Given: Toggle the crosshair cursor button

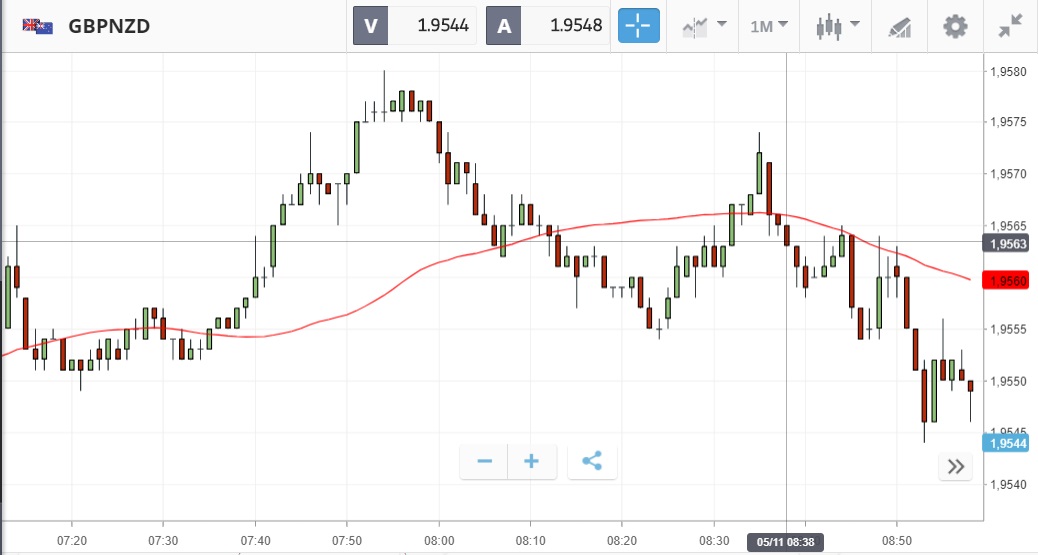Looking at the screenshot, I should coord(639,26).
